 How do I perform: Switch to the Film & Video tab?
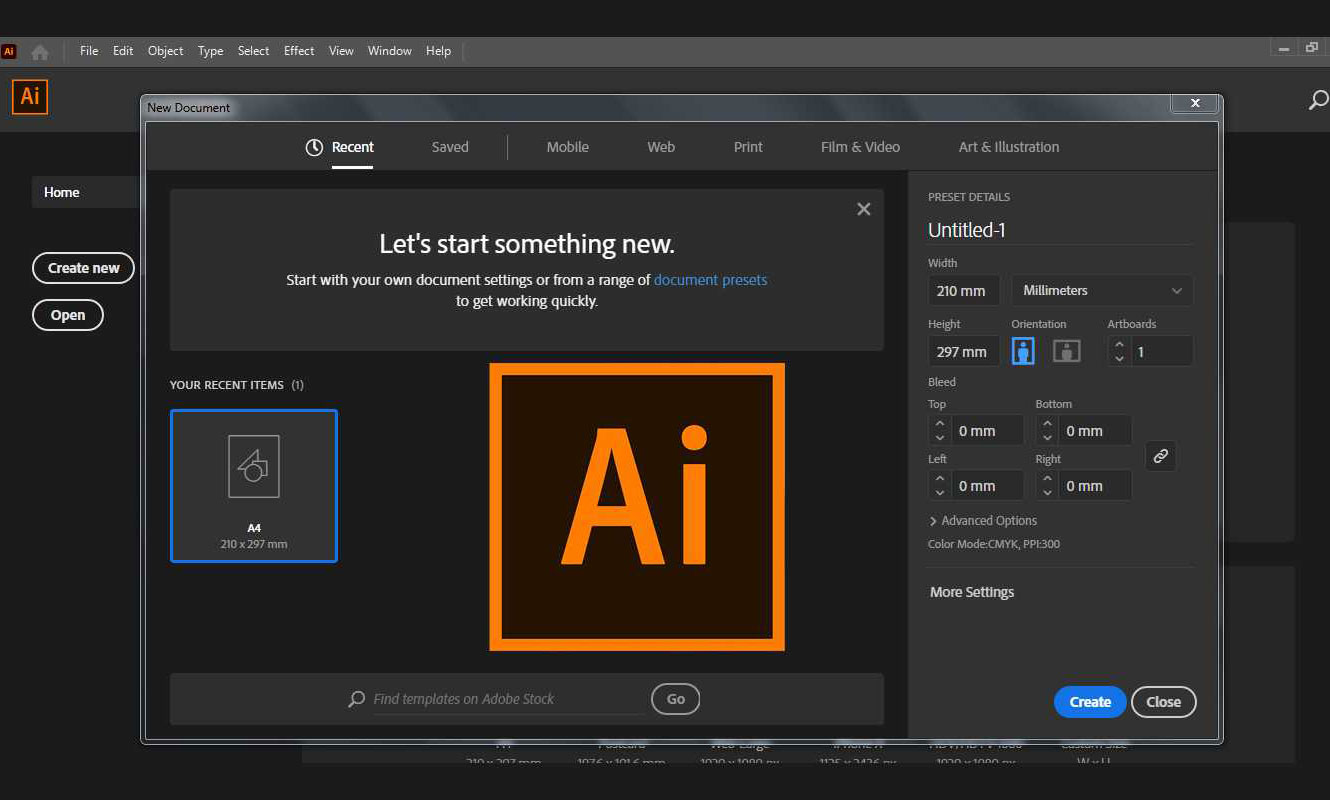pyautogui.click(x=860, y=147)
